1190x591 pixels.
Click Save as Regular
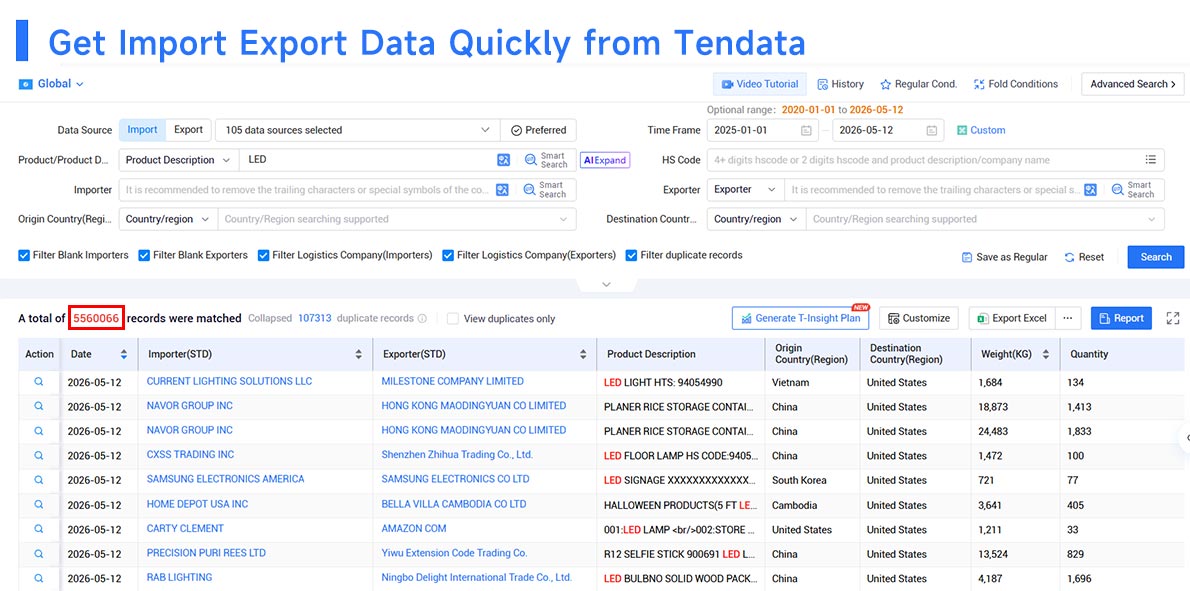1004,257
